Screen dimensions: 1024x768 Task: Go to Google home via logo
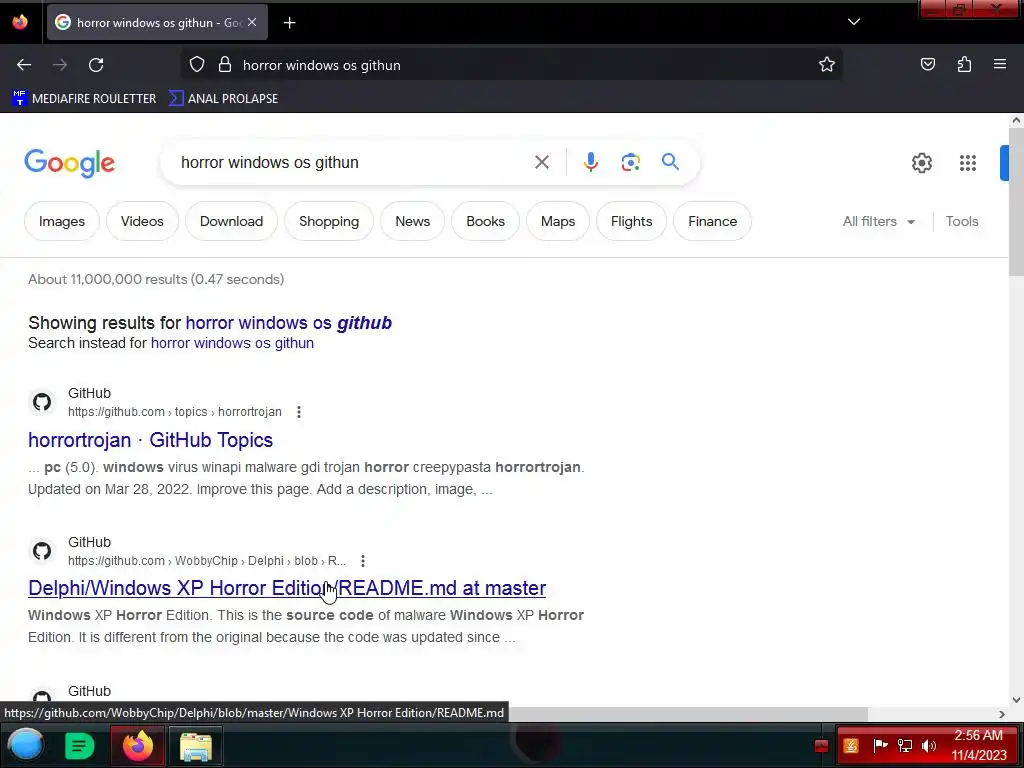(70, 163)
